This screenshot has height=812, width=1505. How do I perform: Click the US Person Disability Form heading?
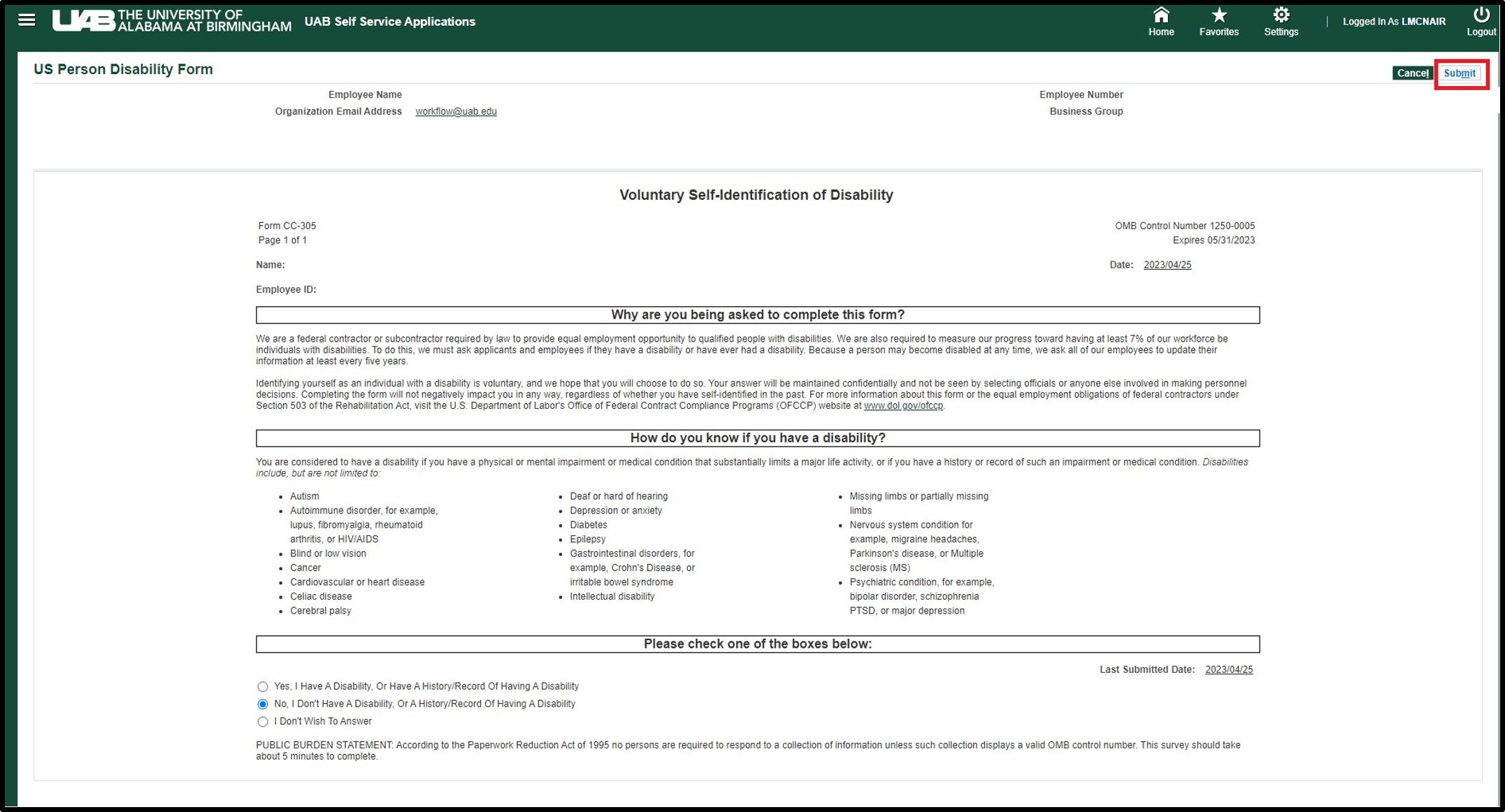point(123,69)
